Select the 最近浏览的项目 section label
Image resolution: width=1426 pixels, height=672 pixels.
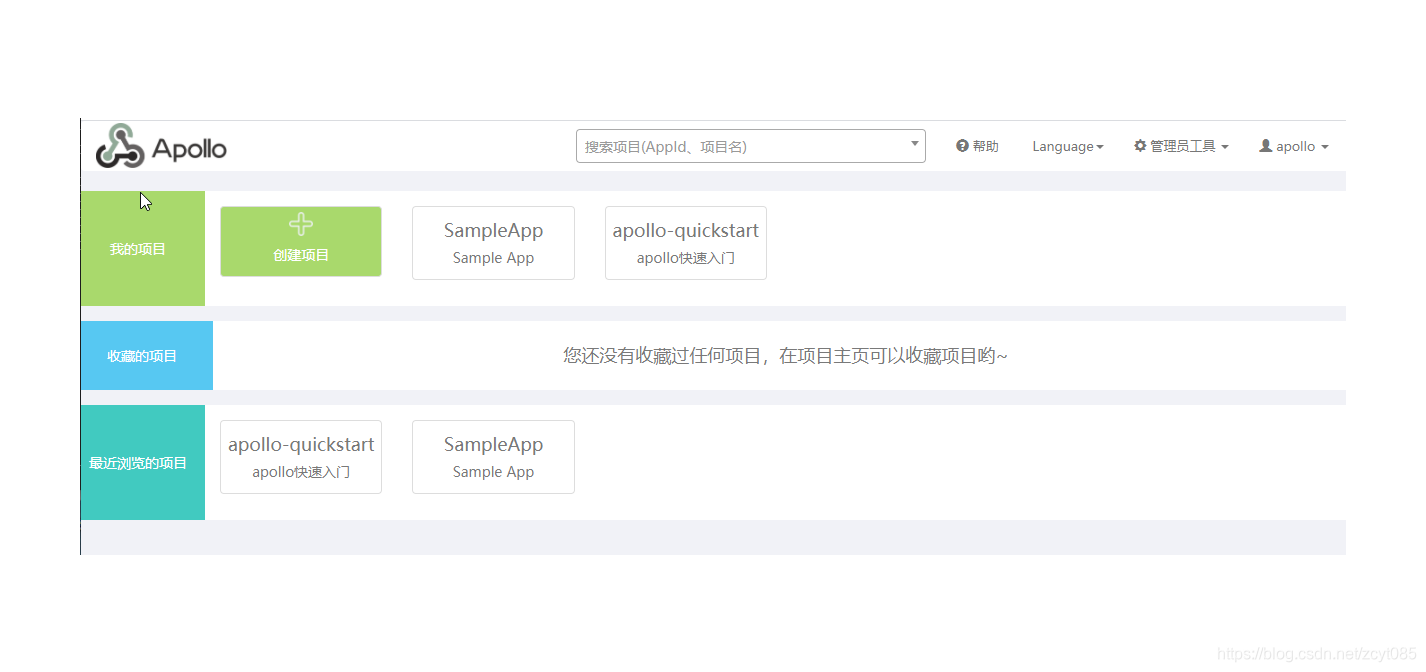138,463
